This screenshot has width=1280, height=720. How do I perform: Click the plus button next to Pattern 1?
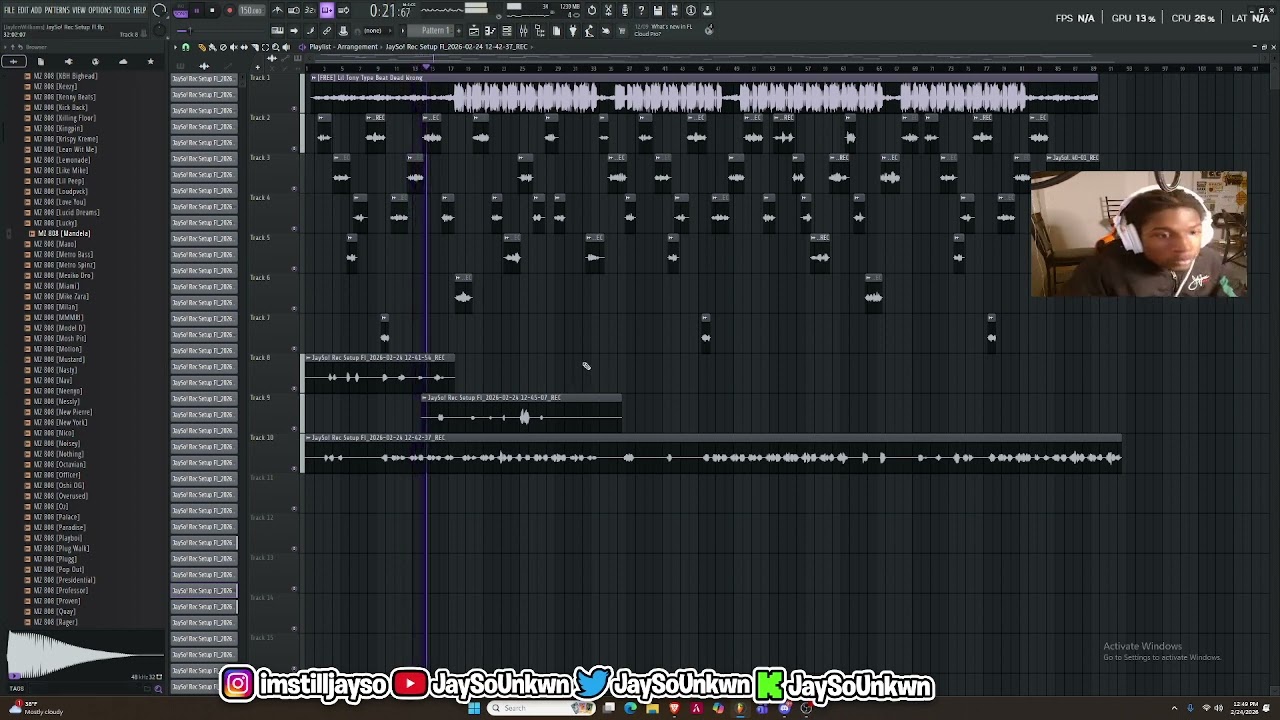click(x=459, y=31)
